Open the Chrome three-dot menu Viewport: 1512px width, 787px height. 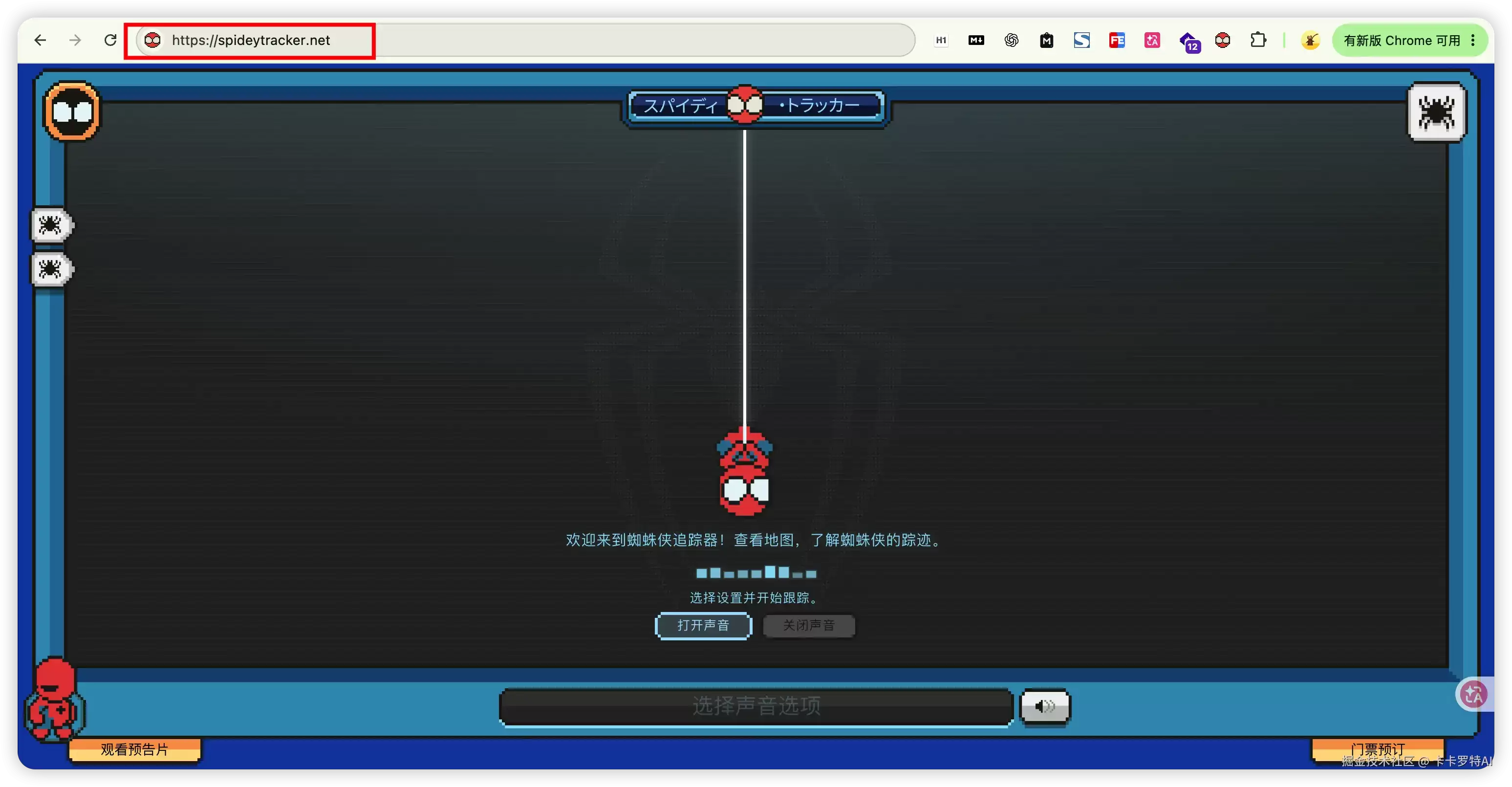click(1473, 40)
